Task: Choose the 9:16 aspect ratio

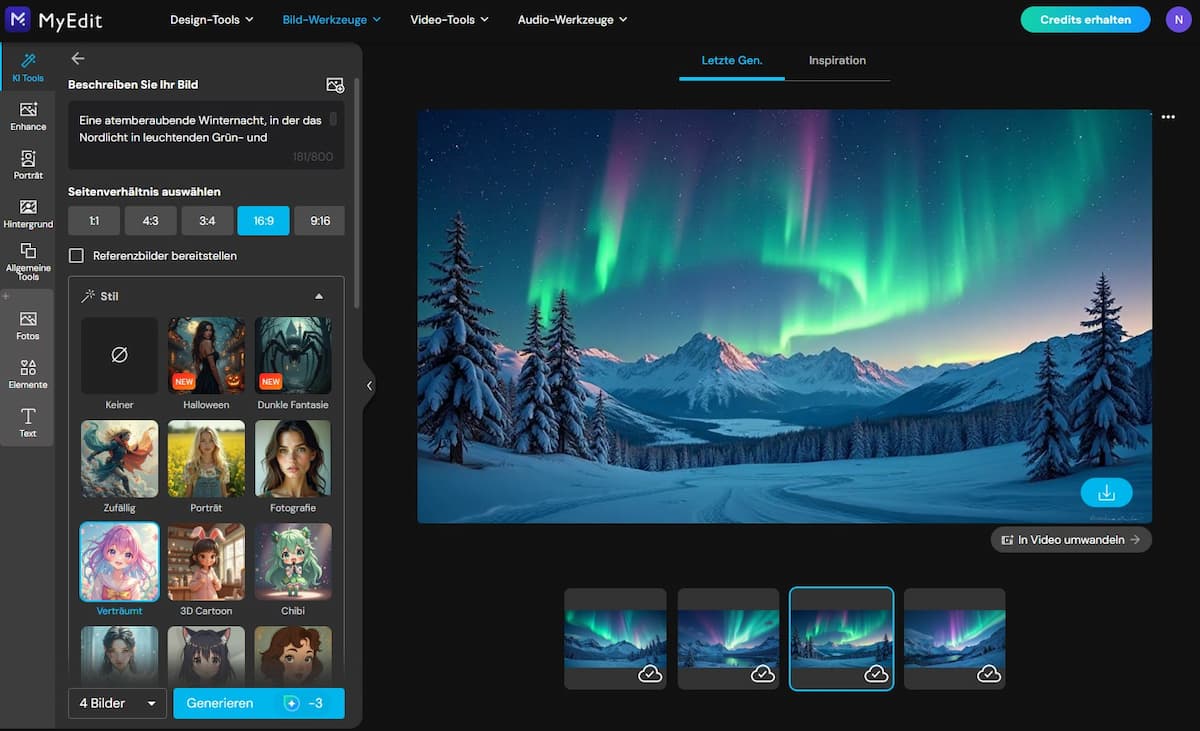Action: 320,221
